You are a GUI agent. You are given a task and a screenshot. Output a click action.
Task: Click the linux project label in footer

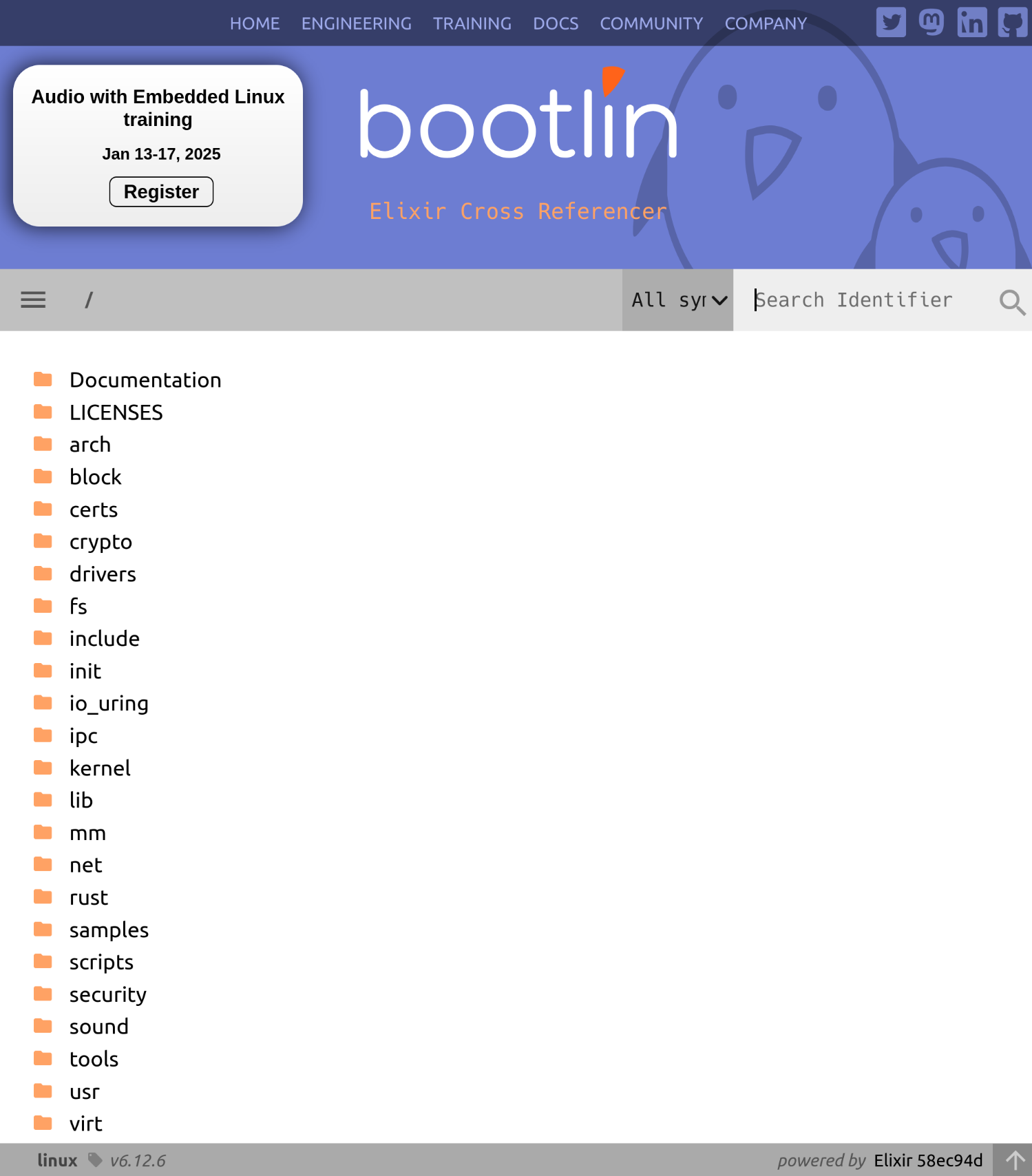57,1160
